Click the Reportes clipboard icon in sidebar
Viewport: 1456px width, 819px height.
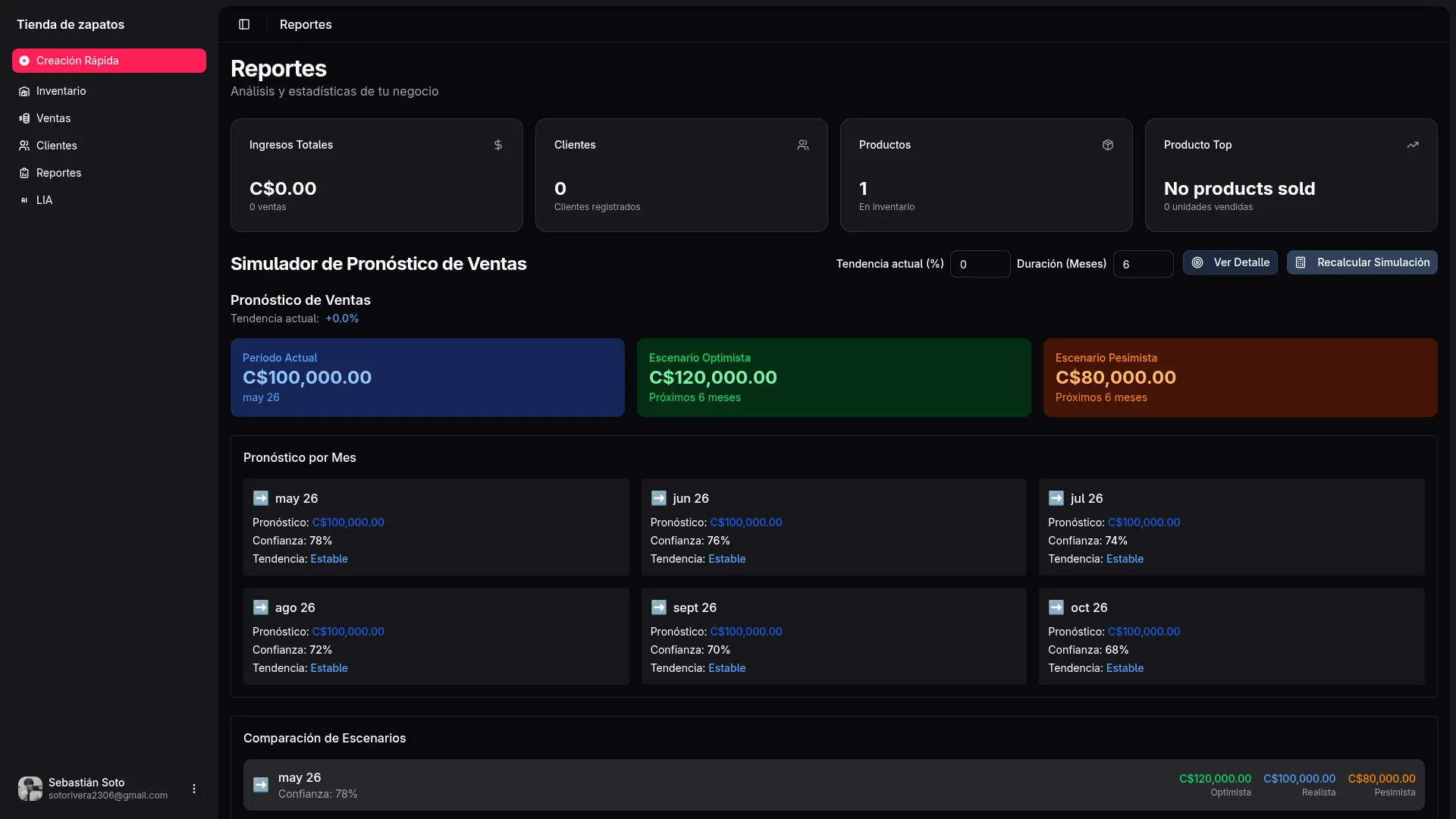coord(24,173)
